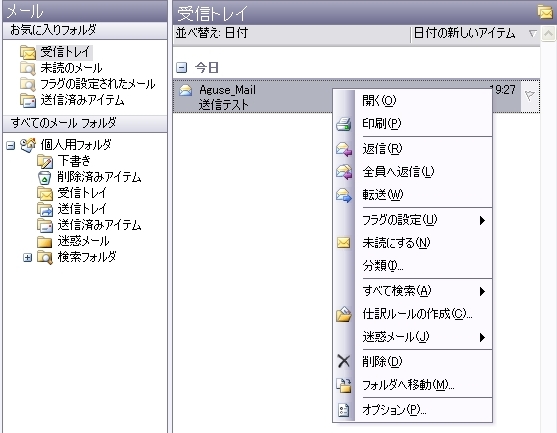This screenshot has width=557, height=433.
Task: Choose 仕訳ルールの作成(C)... from the context menu
Action: [x=412, y=314]
